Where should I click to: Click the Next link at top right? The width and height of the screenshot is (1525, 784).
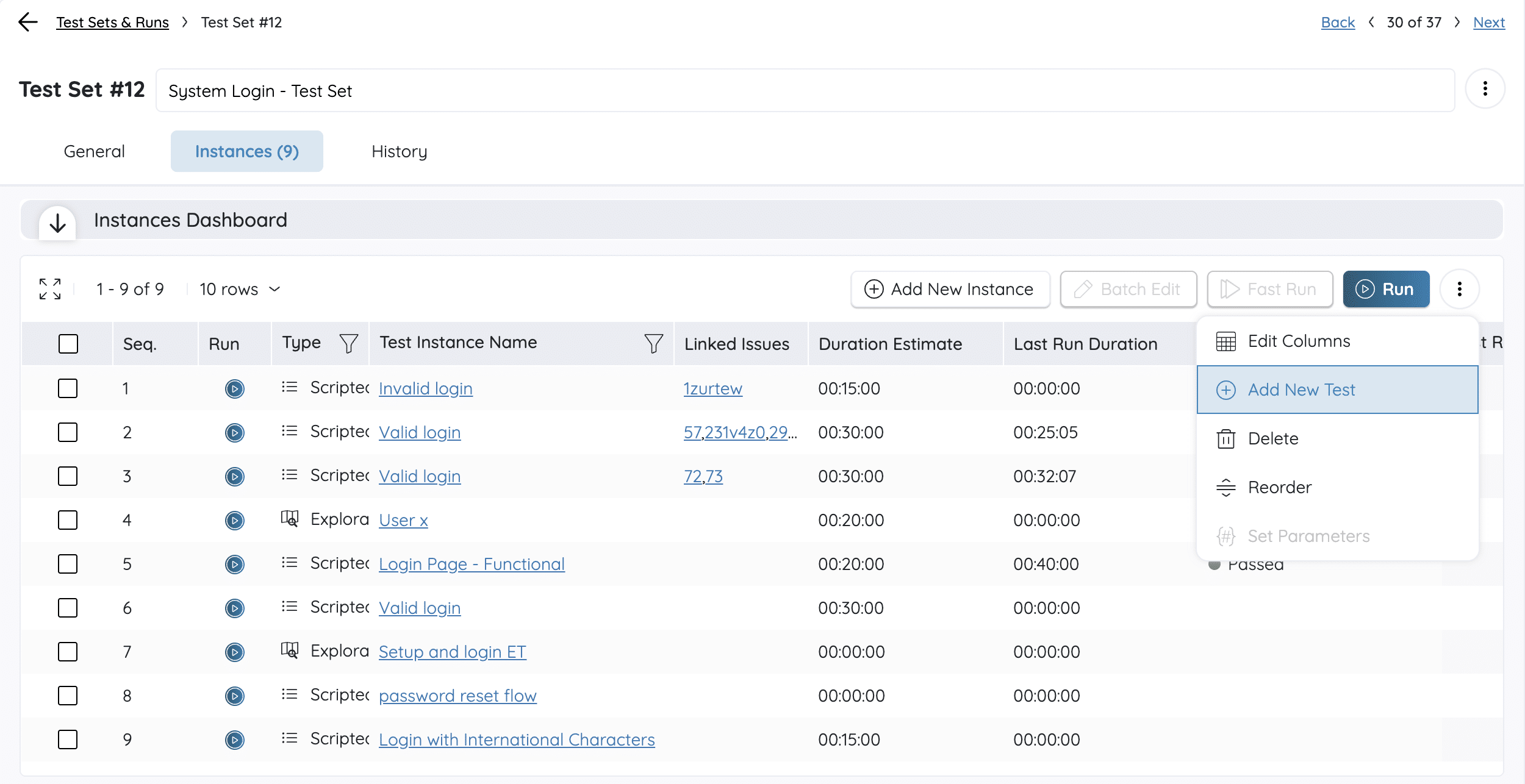pos(1489,23)
